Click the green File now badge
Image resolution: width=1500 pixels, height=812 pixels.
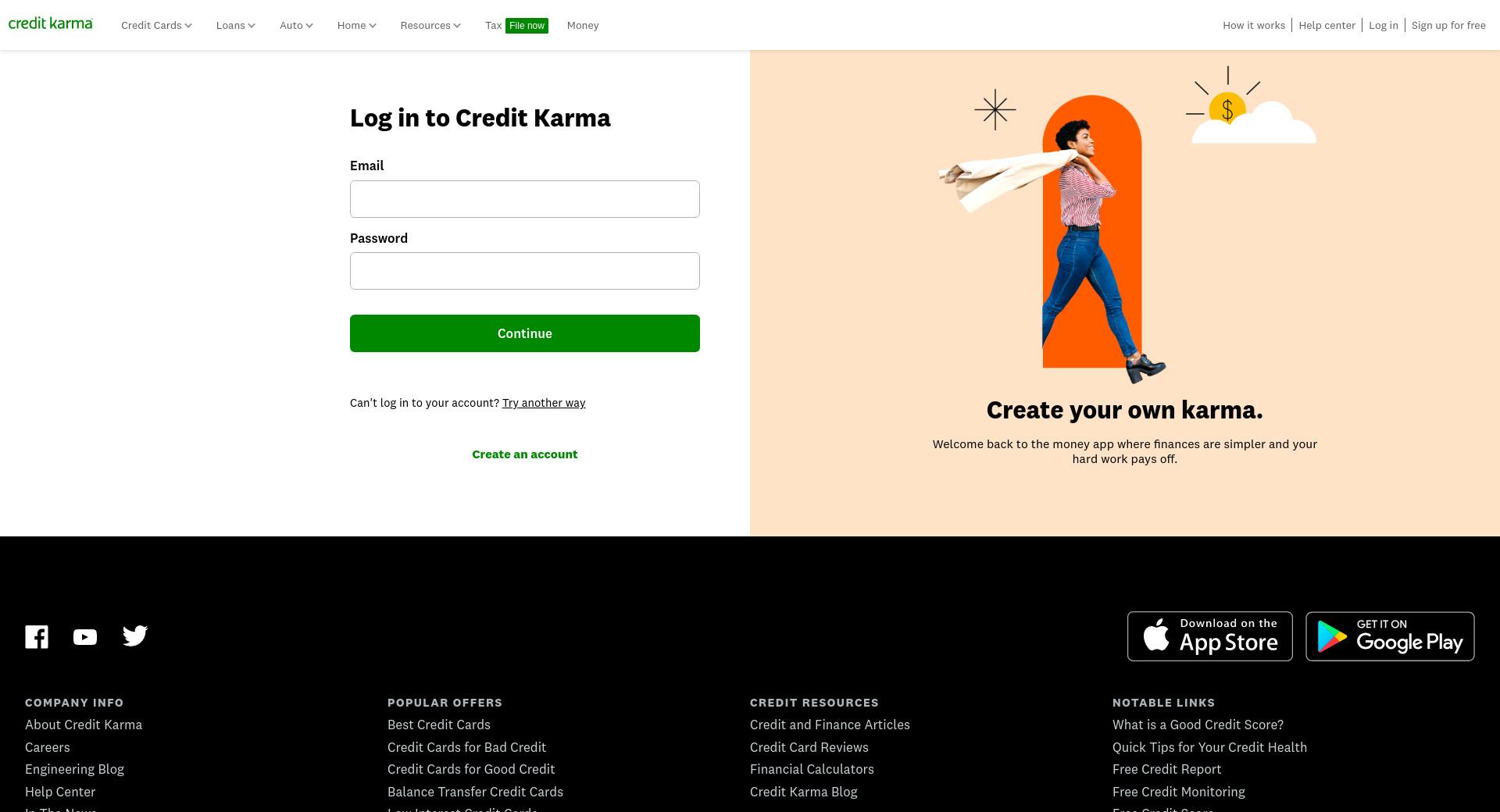(527, 26)
